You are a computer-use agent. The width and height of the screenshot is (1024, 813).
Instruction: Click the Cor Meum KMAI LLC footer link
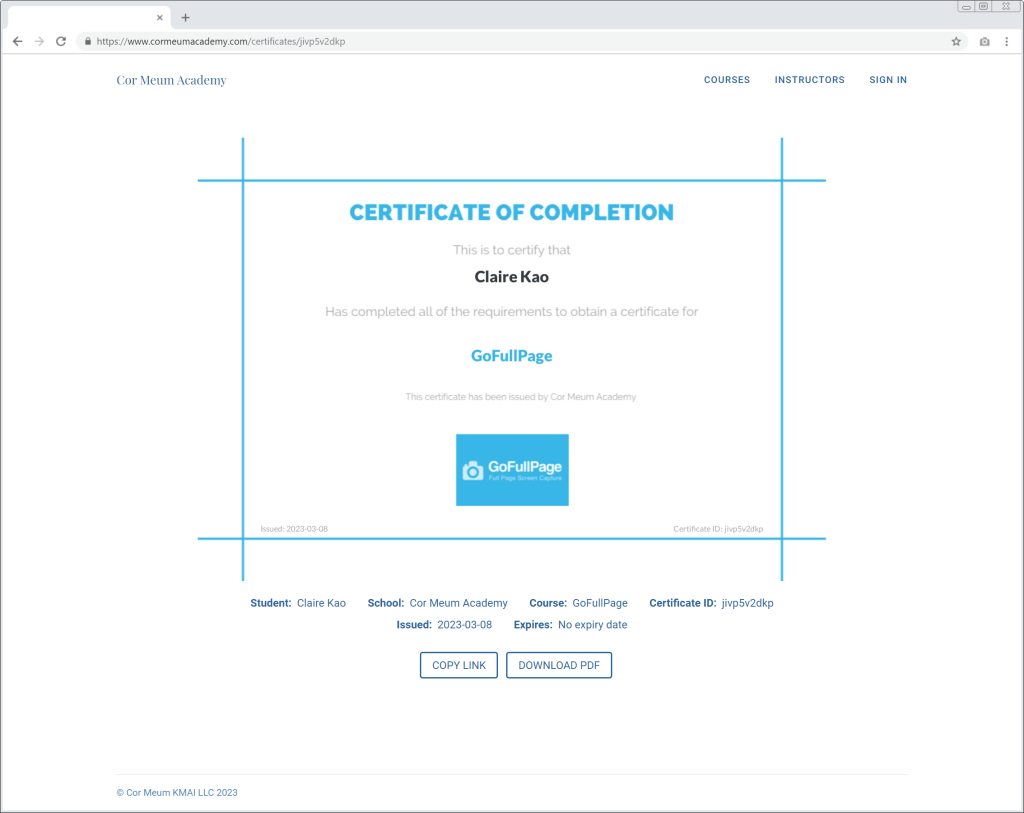[178, 792]
